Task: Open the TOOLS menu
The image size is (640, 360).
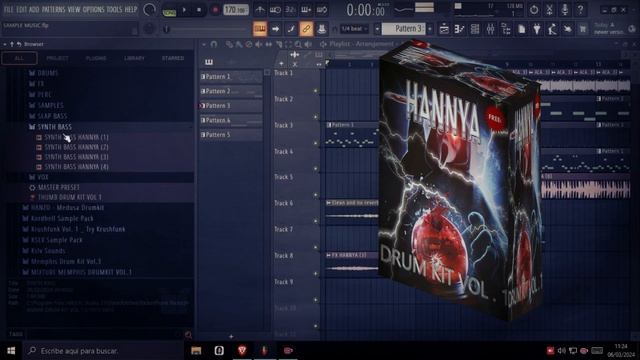Action: (114, 9)
